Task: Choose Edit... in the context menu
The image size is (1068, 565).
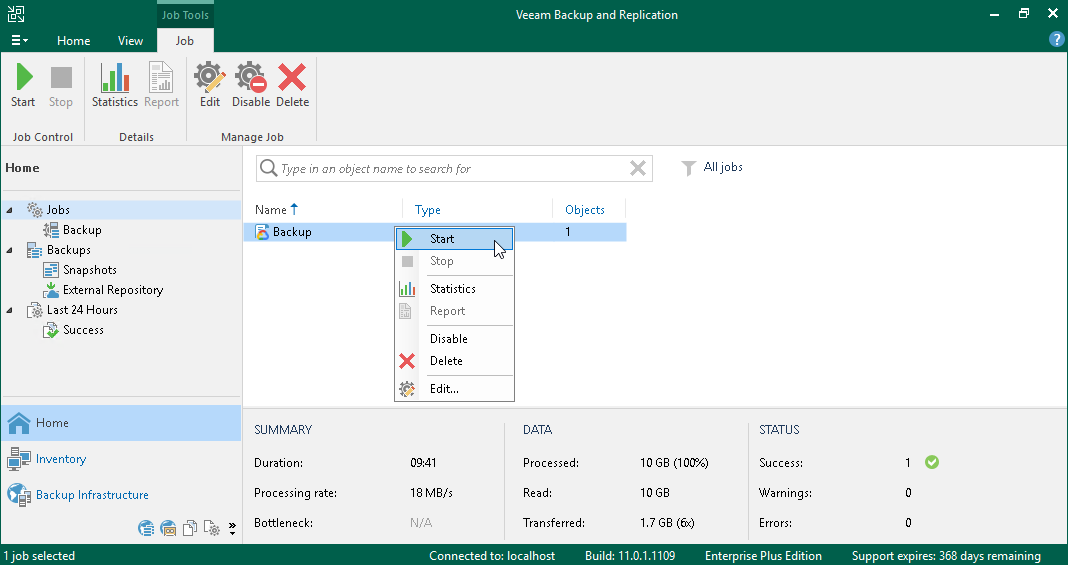Action: click(454, 389)
